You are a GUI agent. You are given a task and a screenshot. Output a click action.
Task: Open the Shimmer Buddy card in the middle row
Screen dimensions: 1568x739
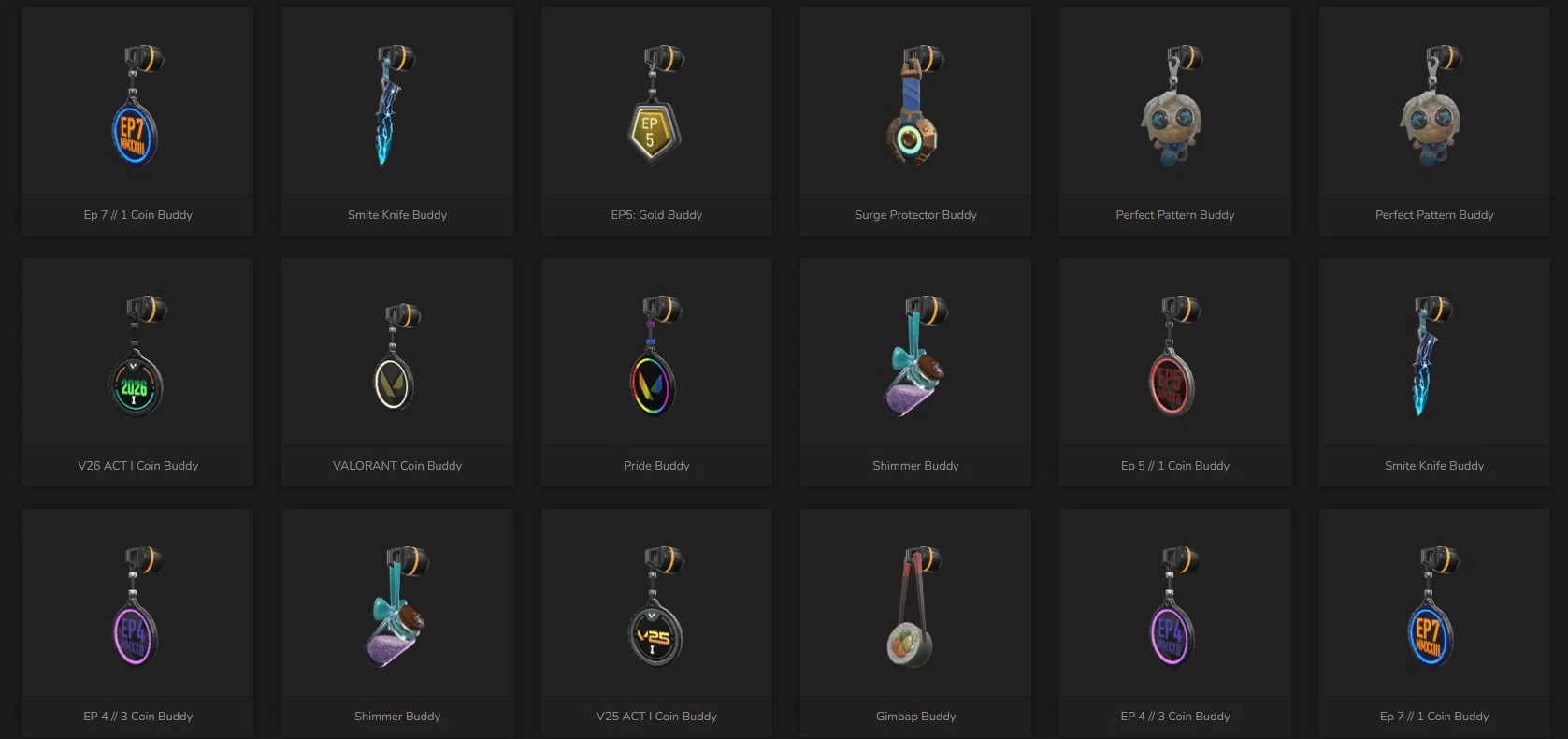tap(915, 372)
